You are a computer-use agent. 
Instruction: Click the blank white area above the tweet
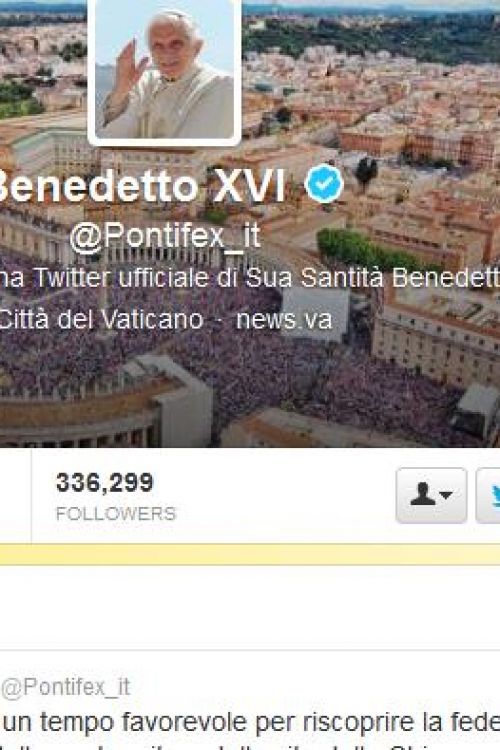[x=250, y=607]
